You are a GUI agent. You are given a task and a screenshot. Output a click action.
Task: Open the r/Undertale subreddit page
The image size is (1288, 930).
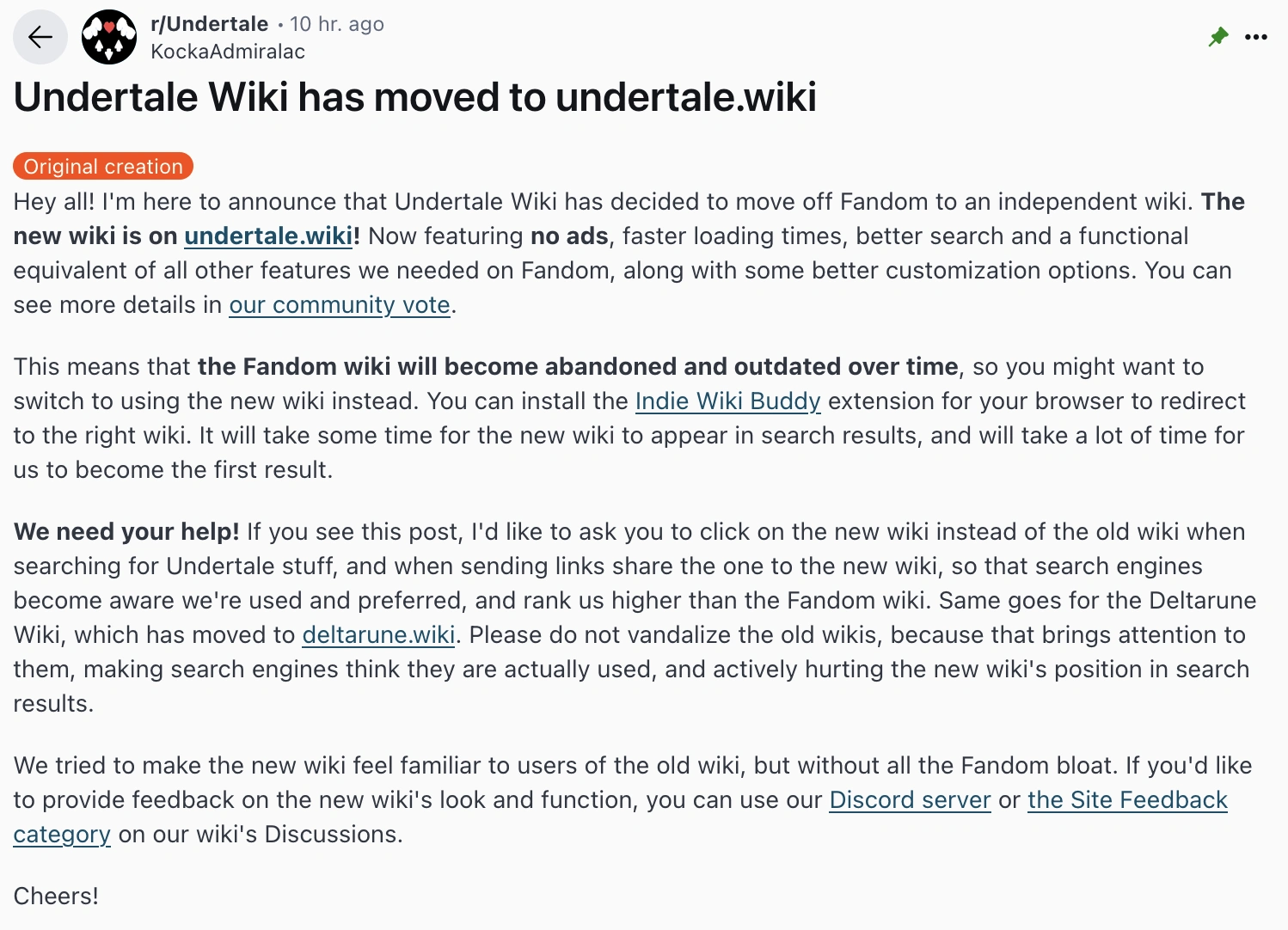click(x=212, y=23)
